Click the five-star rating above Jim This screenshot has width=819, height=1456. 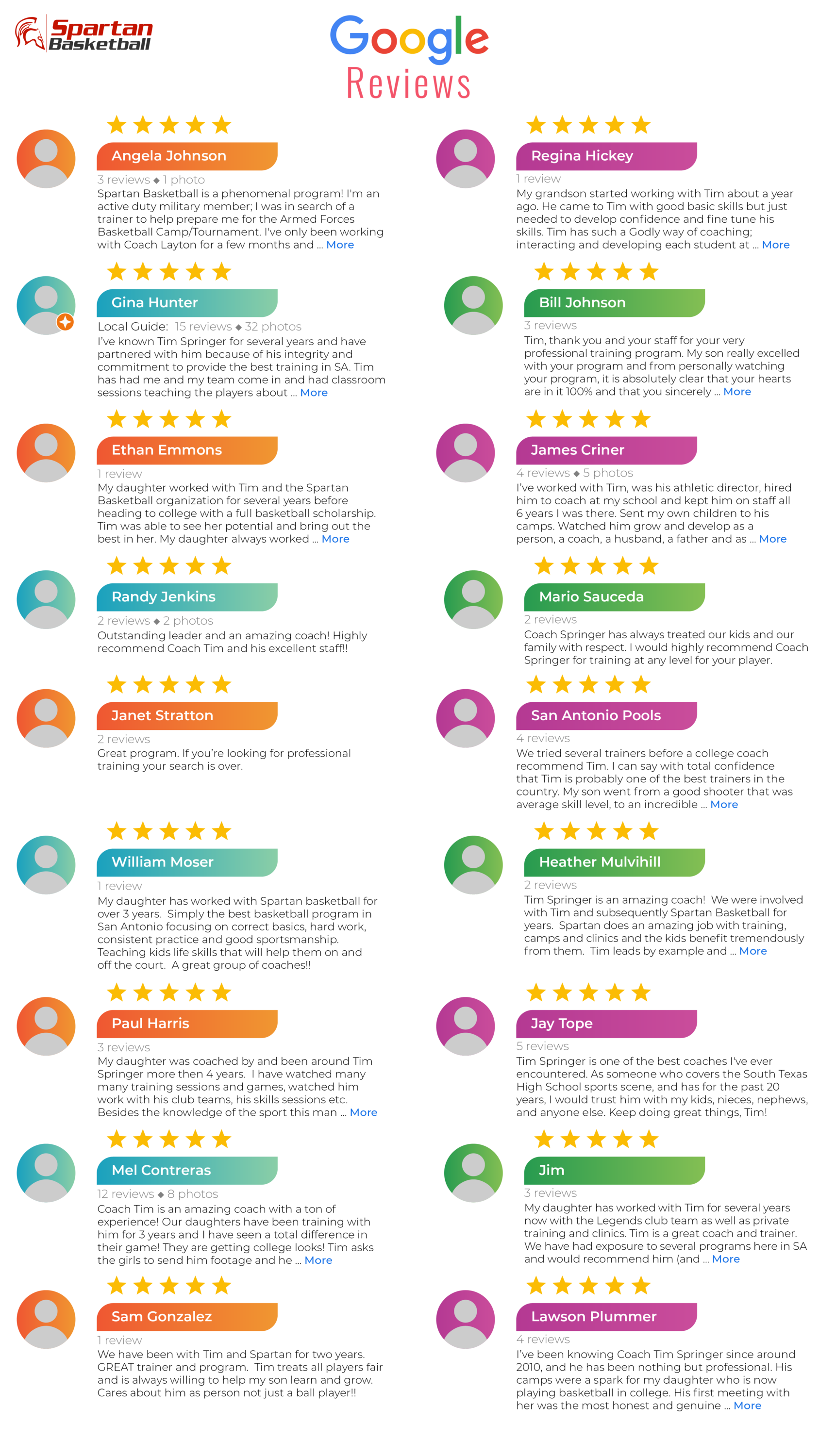pyautogui.click(x=596, y=1139)
